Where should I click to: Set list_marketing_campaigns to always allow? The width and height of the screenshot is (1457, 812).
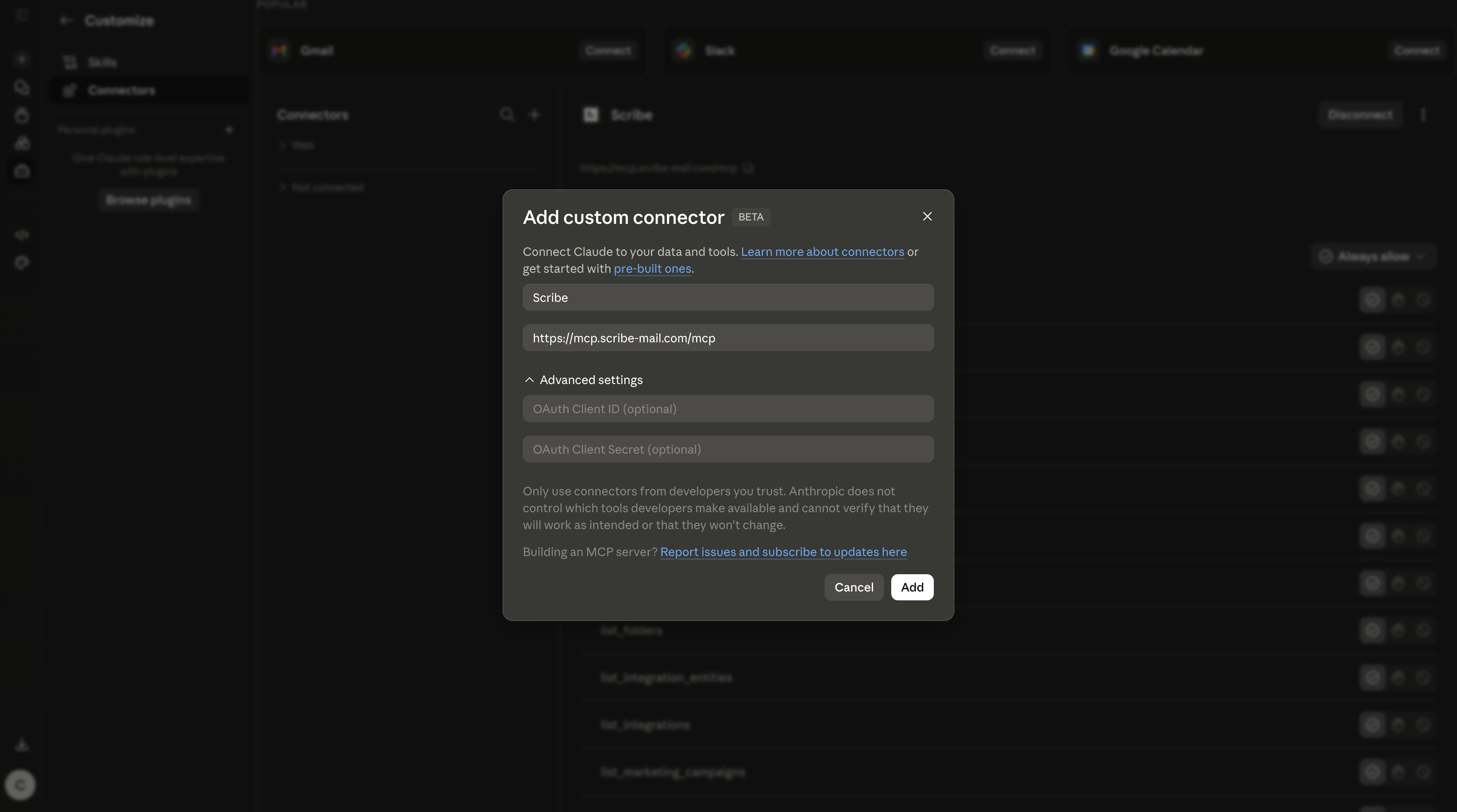click(1372, 772)
